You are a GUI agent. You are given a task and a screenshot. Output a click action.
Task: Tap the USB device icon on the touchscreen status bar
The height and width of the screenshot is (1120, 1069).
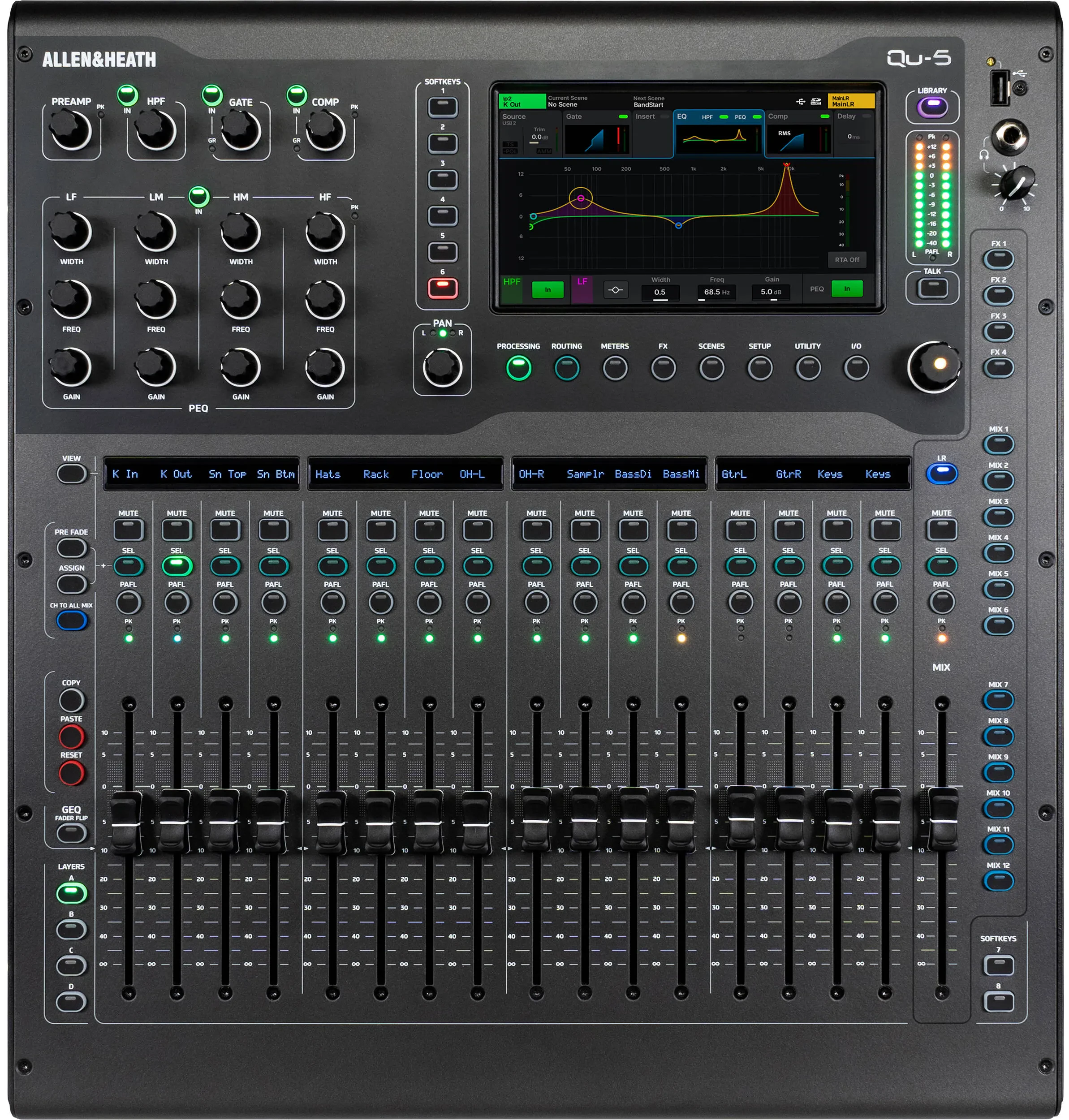point(801,101)
